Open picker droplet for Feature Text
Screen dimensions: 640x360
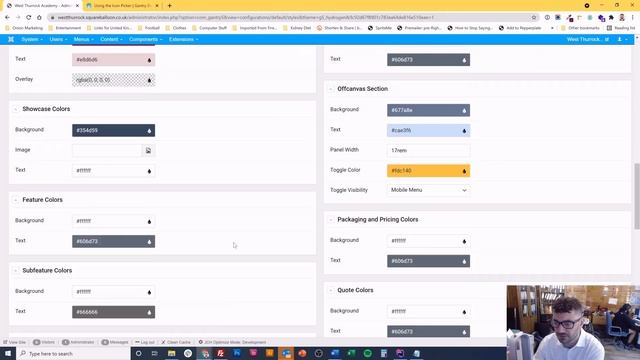149,242
